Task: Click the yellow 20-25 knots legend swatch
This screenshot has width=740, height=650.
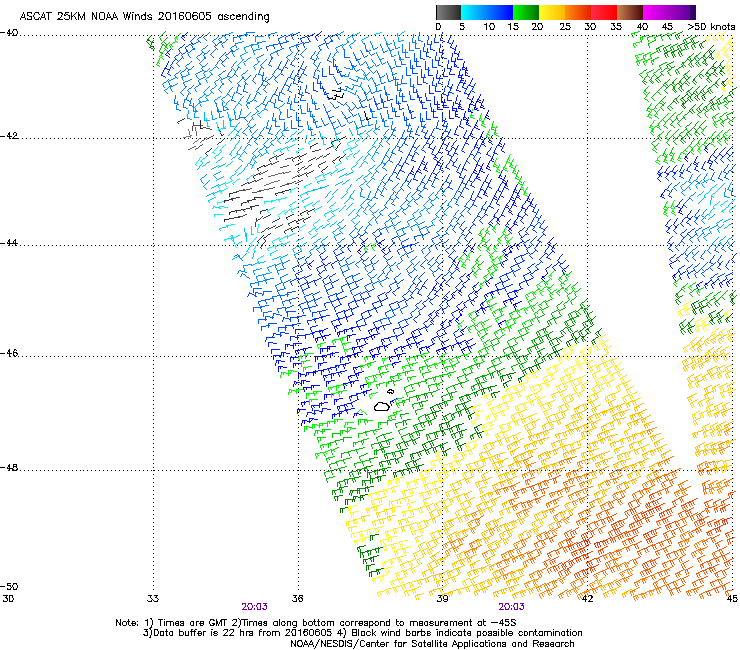Action: tap(552, 12)
